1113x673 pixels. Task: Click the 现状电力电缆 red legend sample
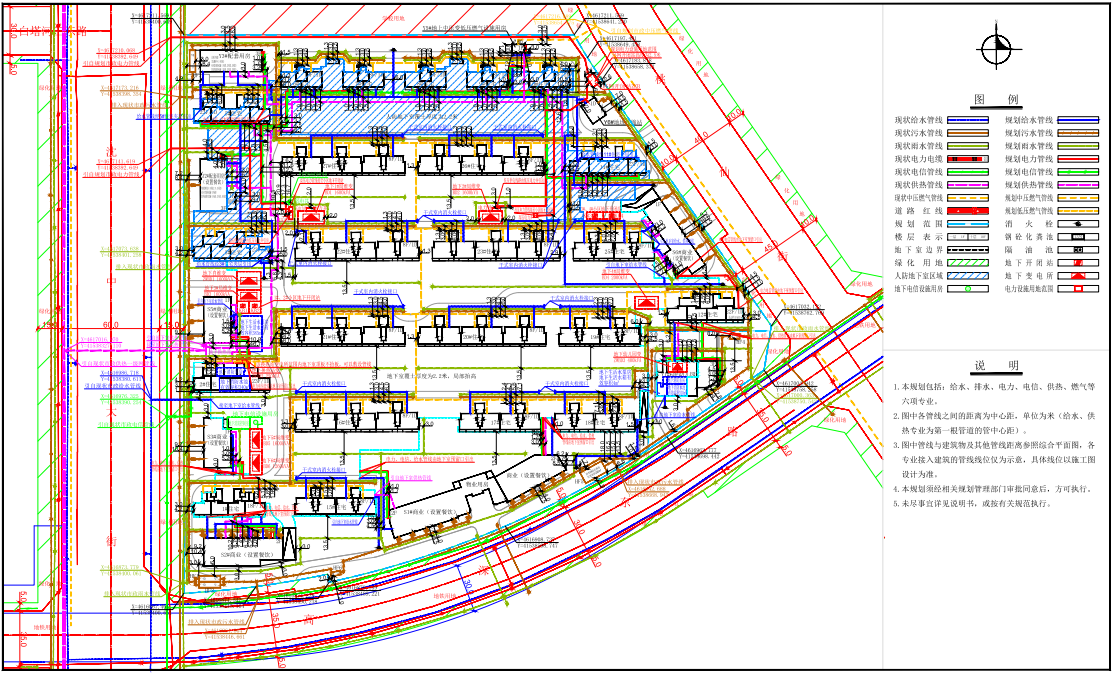[968, 159]
